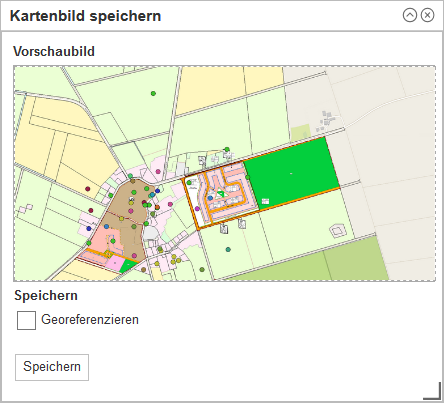
Task: Collapse the Kartenbild speichern panel
Action: pyautogui.click(x=410, y=15)
